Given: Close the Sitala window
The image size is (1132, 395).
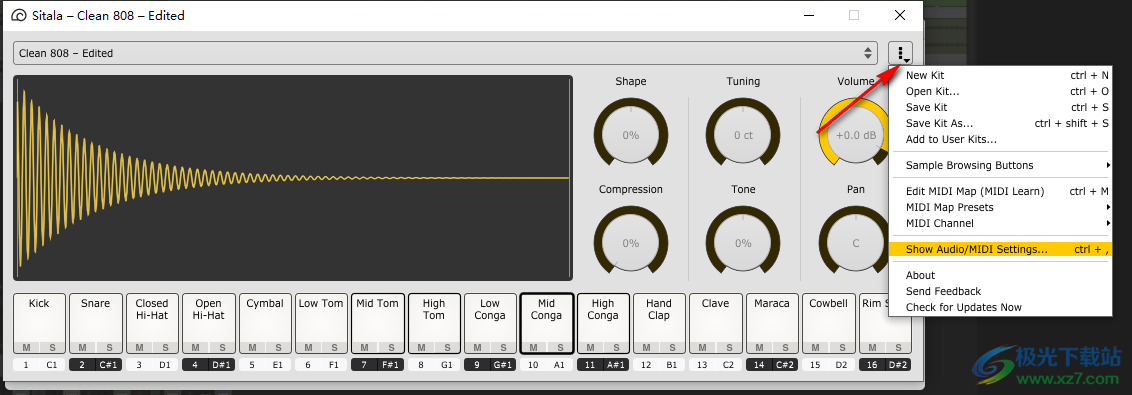Looking at the screenshot, I should (900, 15).
